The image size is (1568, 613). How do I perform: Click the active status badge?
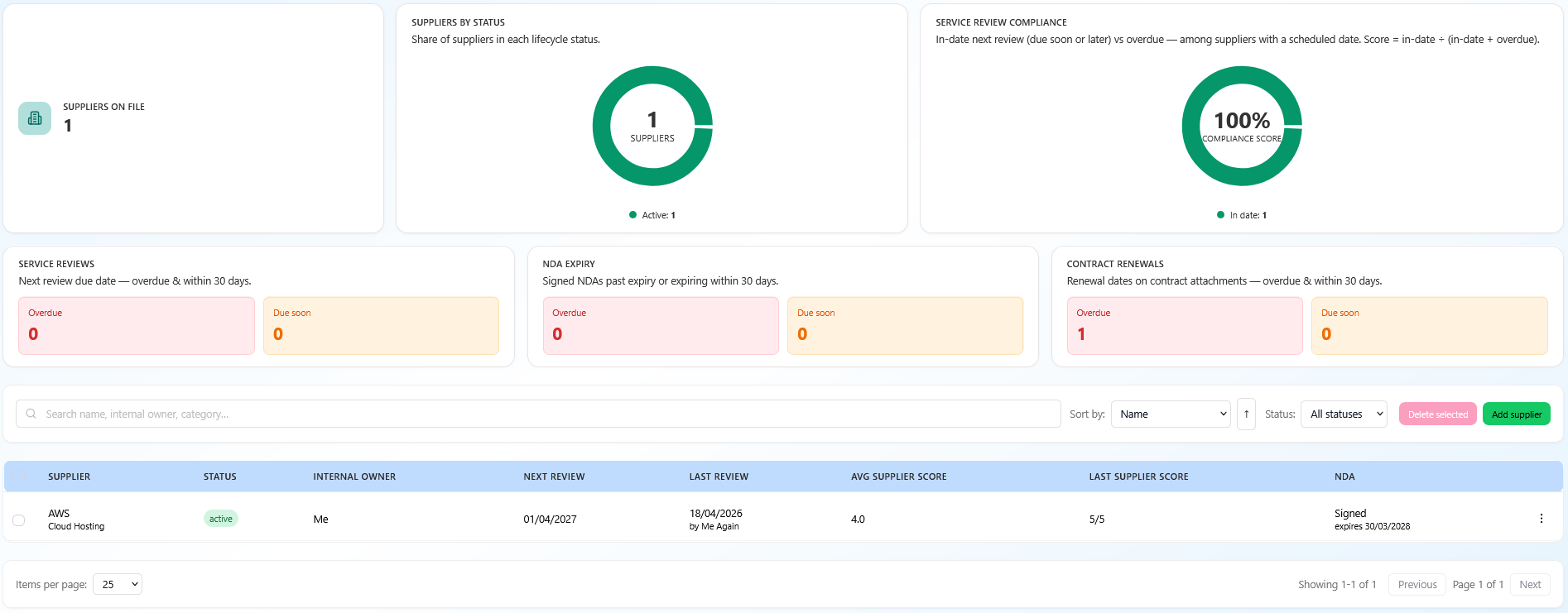[x=221, y=519]
